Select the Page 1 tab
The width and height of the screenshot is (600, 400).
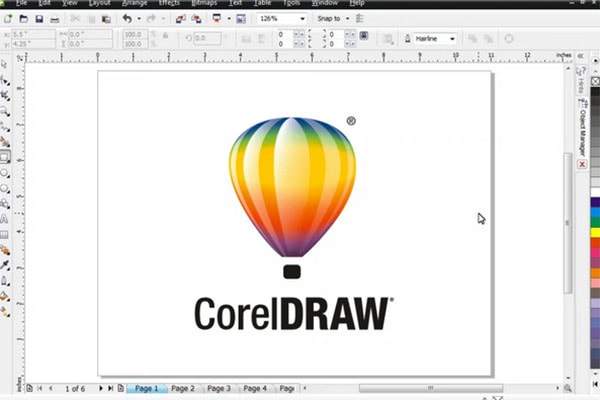click(146, 389)
